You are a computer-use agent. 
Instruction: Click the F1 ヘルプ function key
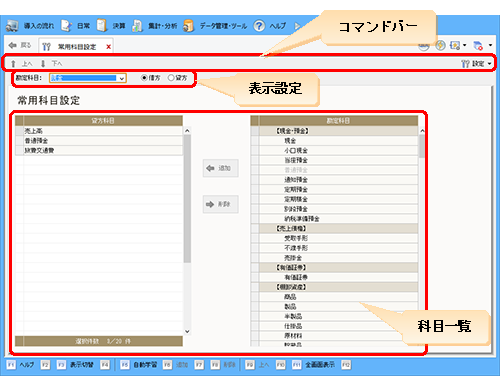tap(20, 365)
